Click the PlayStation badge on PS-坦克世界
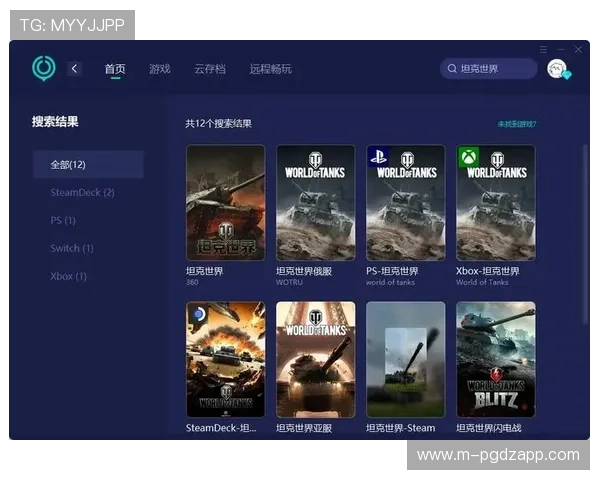Viewport: 600px width, 480px height. click(378, 156)
